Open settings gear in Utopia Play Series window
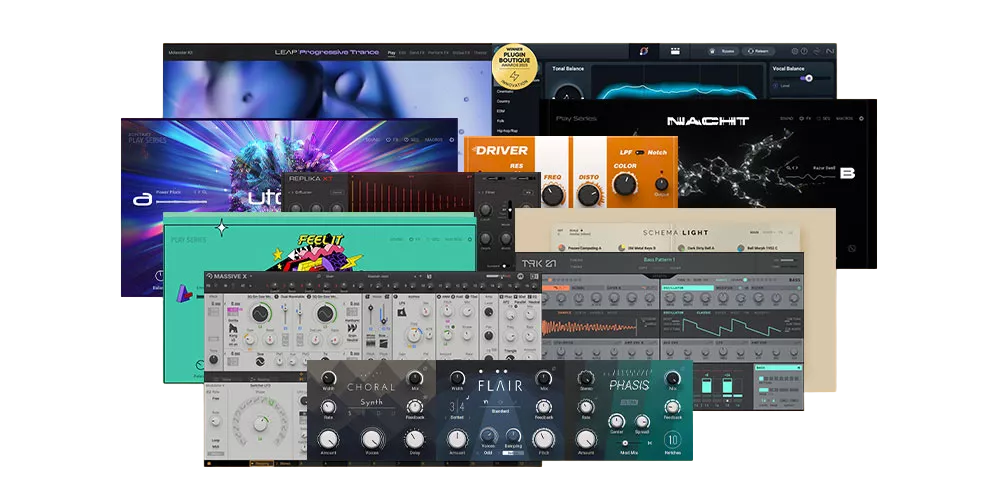Screen dimensions: 1000x500 [x=452, y=140]
